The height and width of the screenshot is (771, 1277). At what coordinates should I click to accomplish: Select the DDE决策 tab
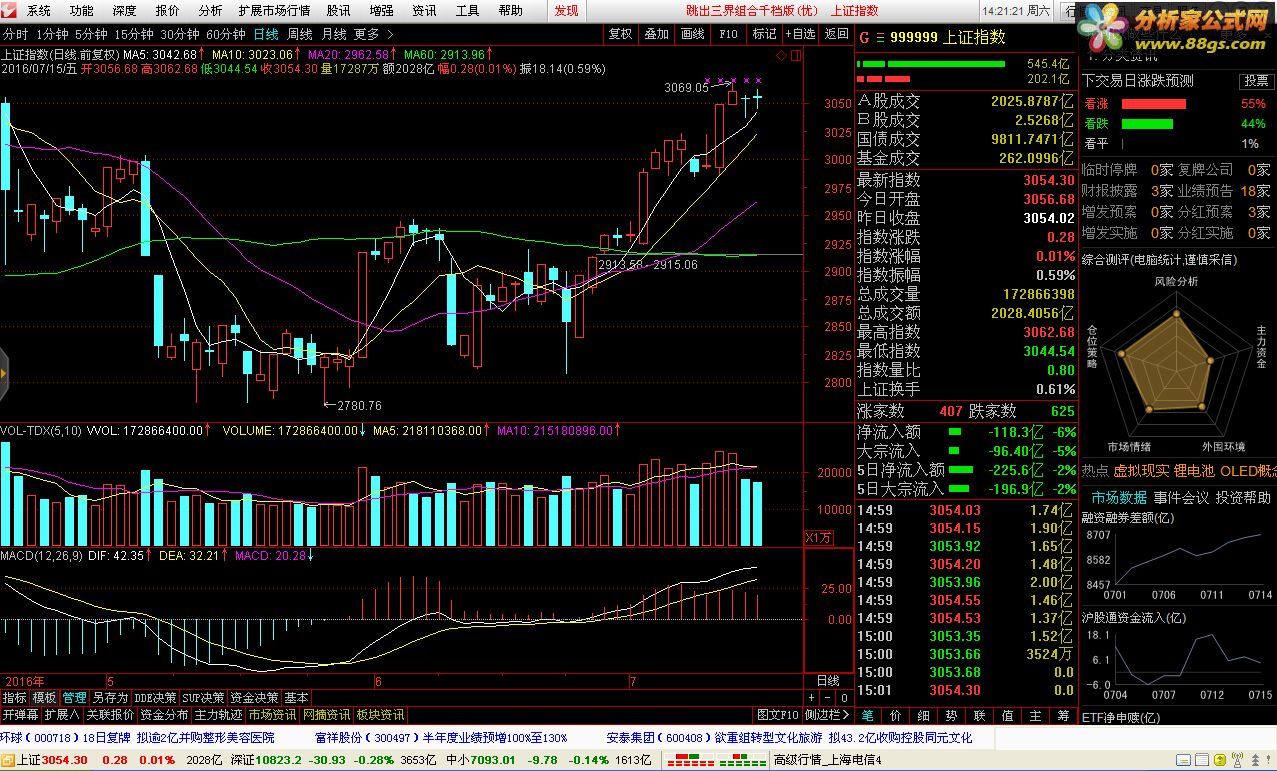click(x=155, y=697)
